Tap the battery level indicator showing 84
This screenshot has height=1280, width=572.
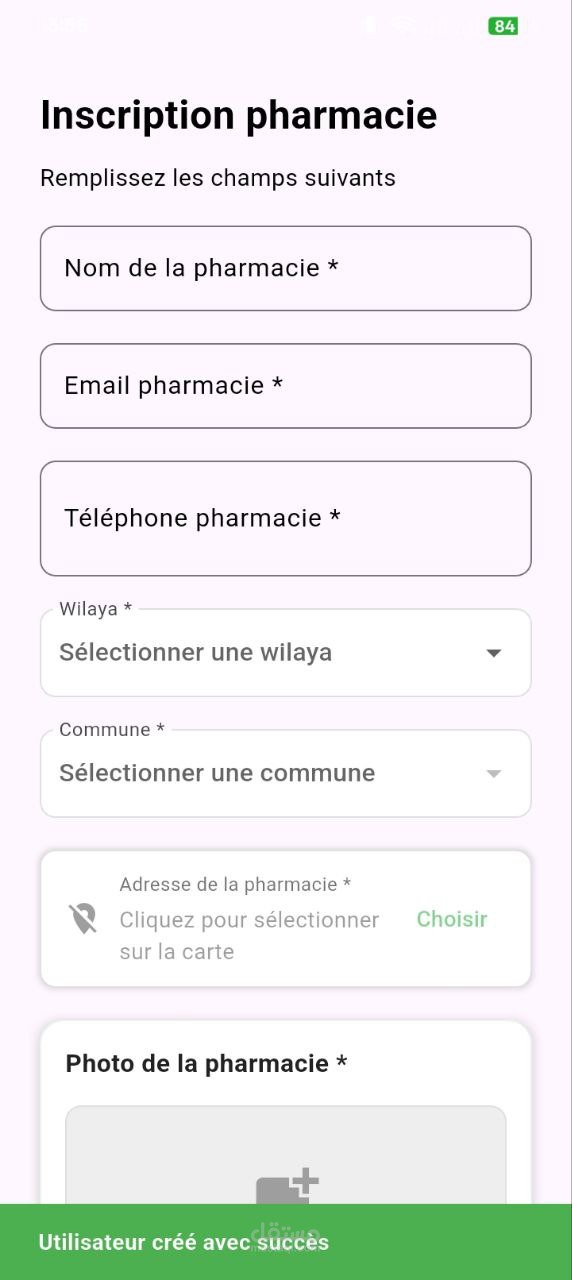503,26
